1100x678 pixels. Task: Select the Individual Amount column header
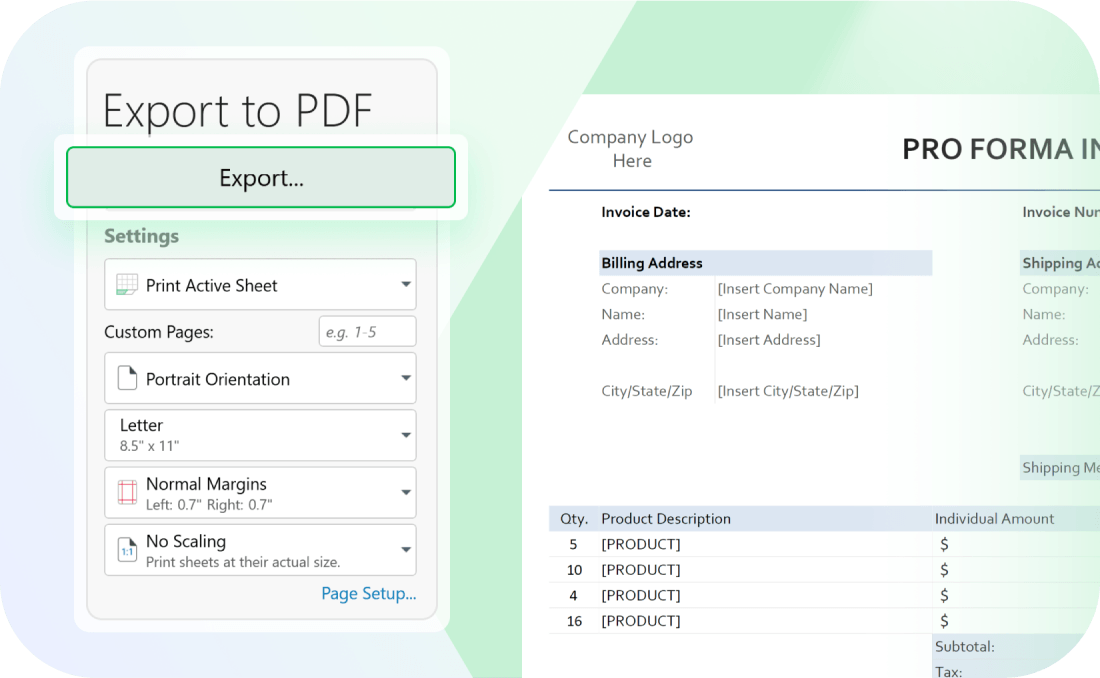point(994,519)
